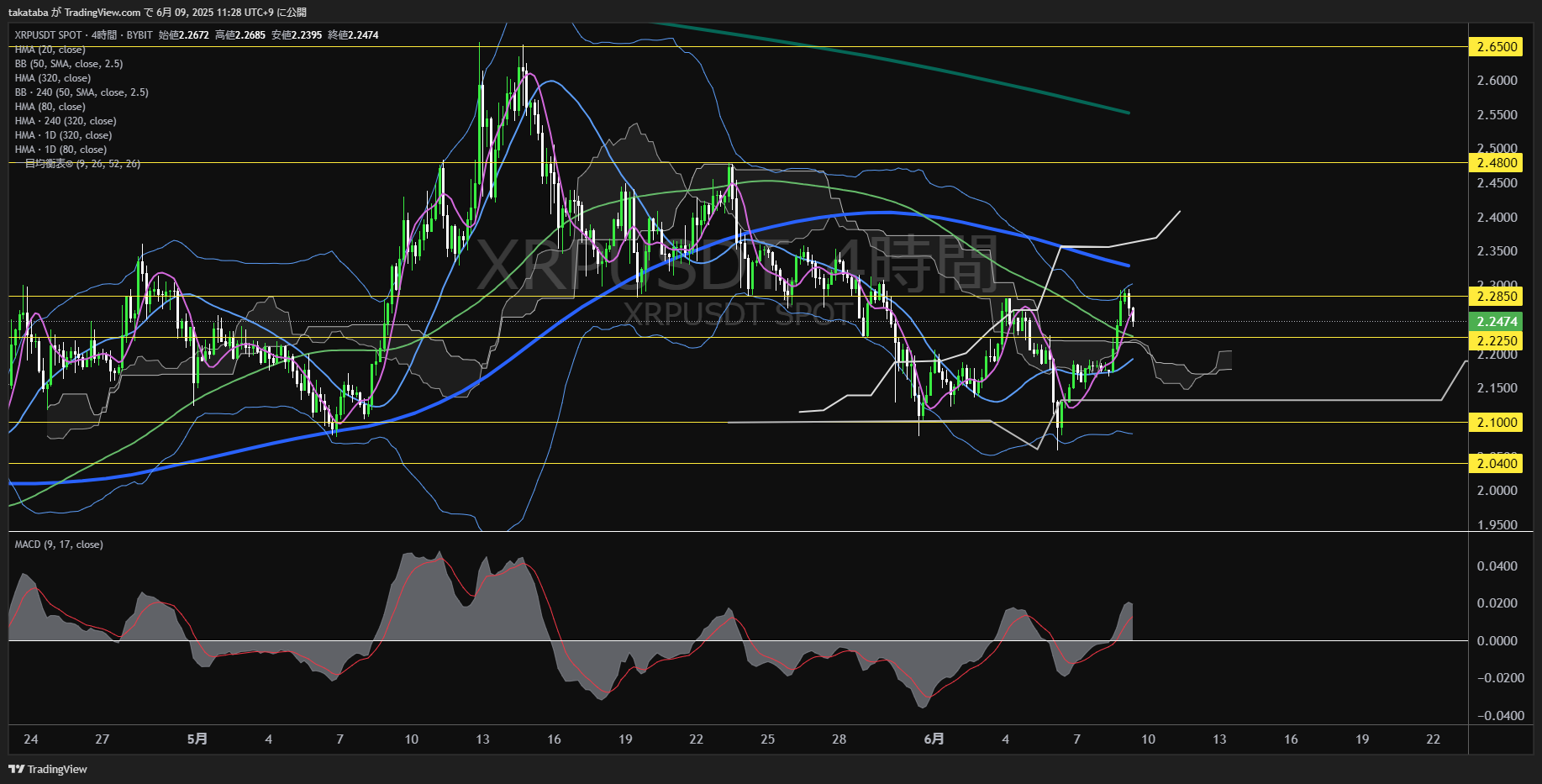Click the 高値 2.2685 high value
1542x784 pixels.
point(240,35)
